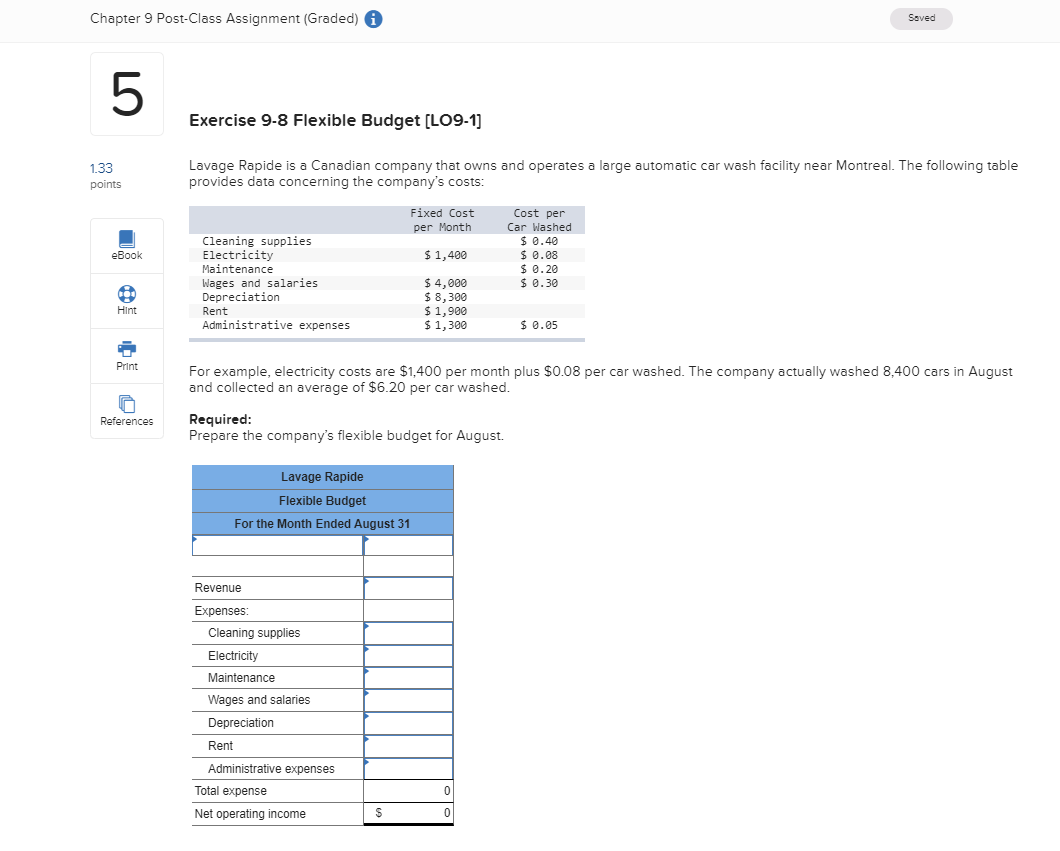Click the Net operating income row label

click(x=250, y=814)
